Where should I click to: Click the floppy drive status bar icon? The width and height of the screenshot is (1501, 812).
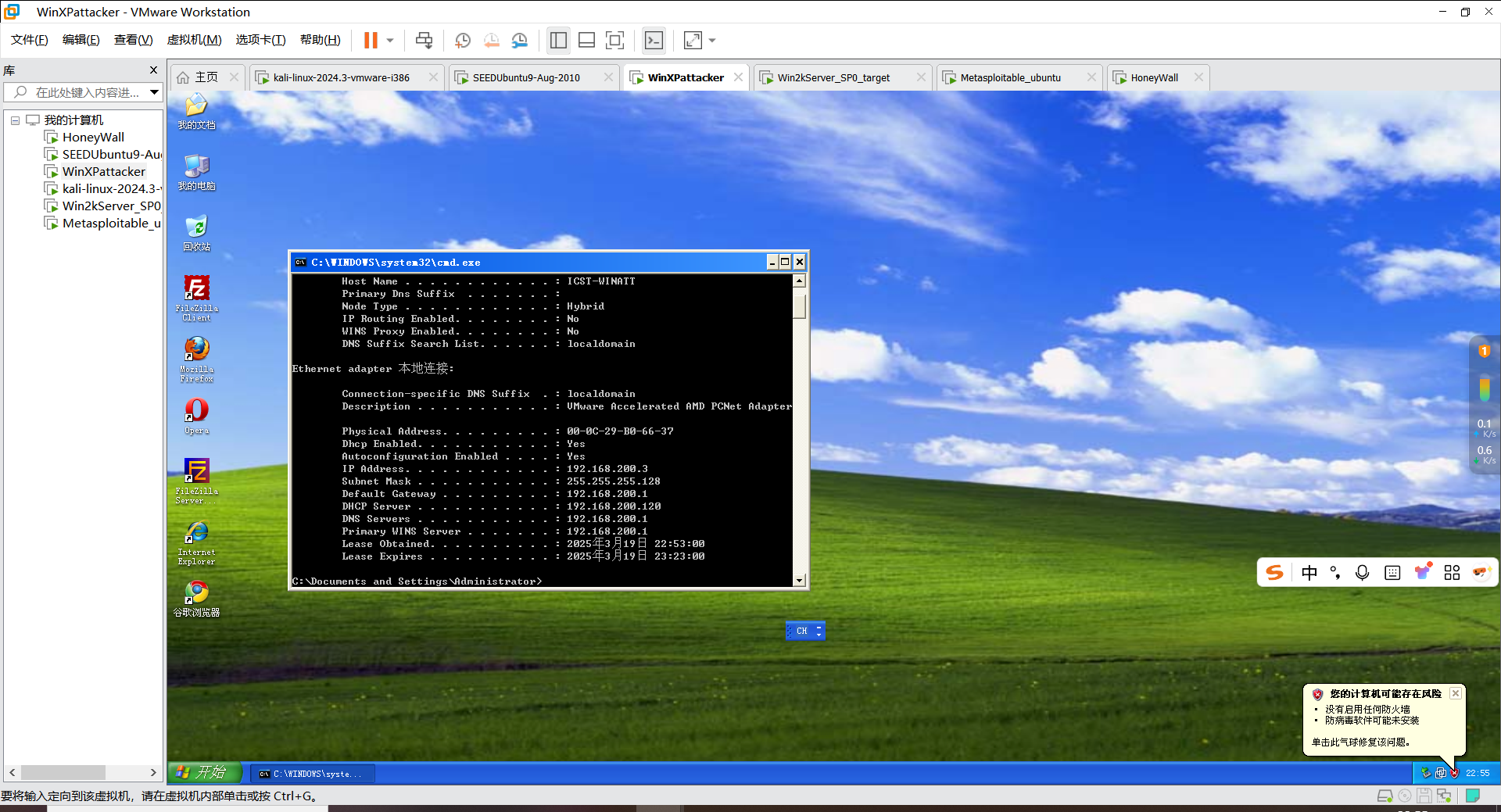tap(1424, 796)
